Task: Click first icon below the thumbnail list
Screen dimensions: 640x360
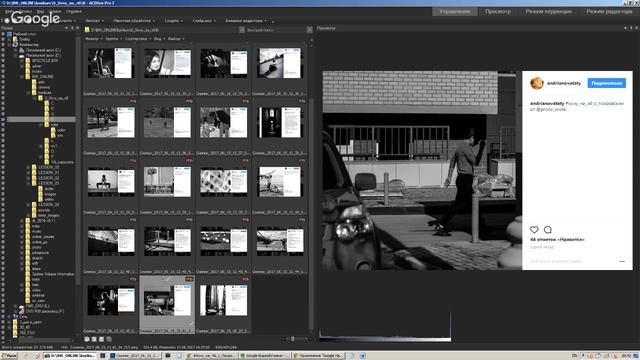Action: tap(87, 339)
